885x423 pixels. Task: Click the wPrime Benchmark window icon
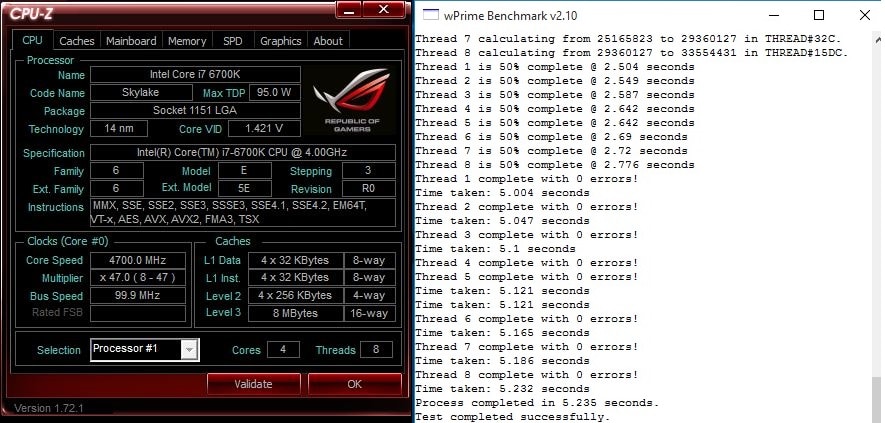pos(431,15)
